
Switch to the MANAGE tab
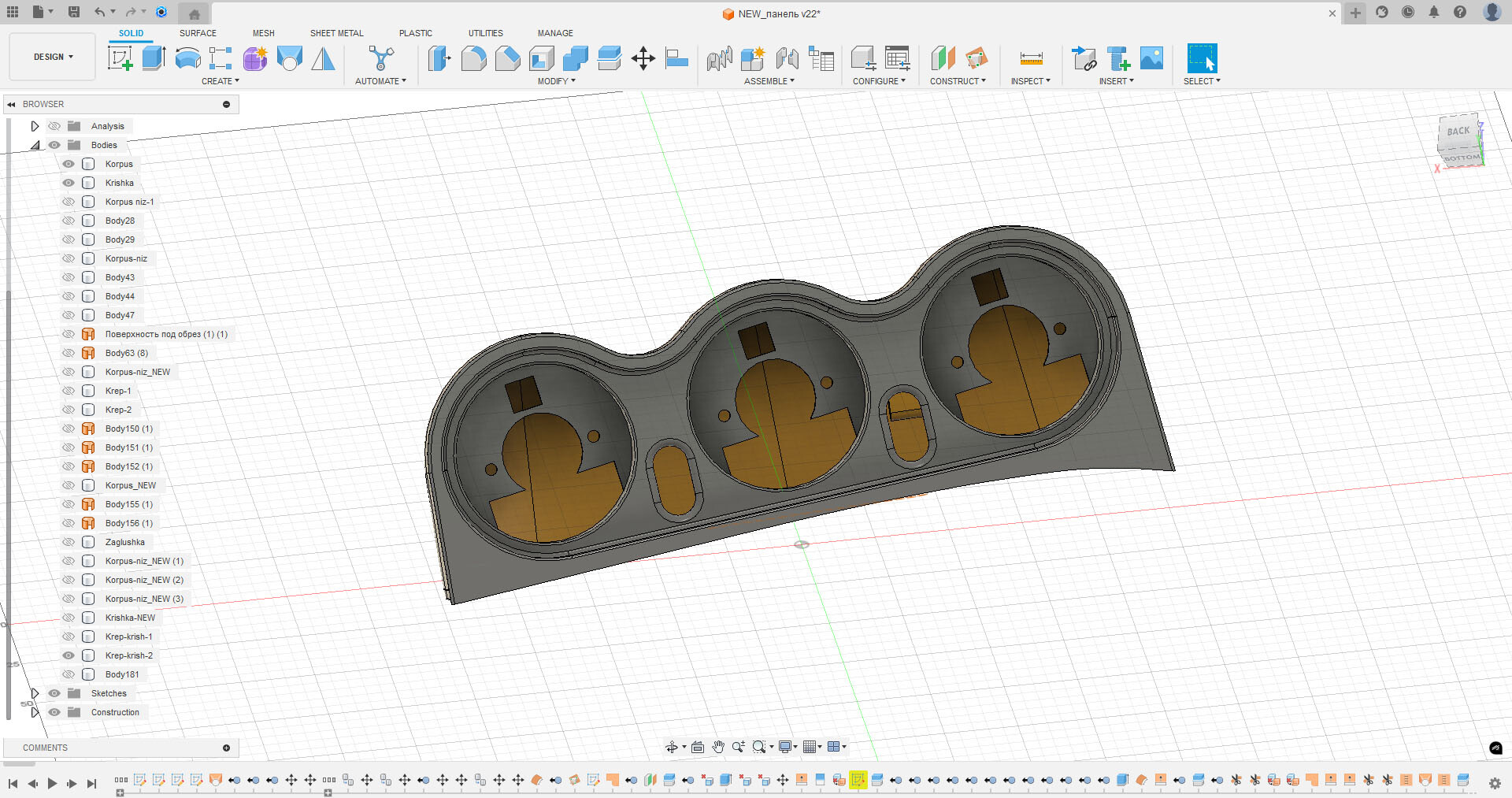coord(555,33)
